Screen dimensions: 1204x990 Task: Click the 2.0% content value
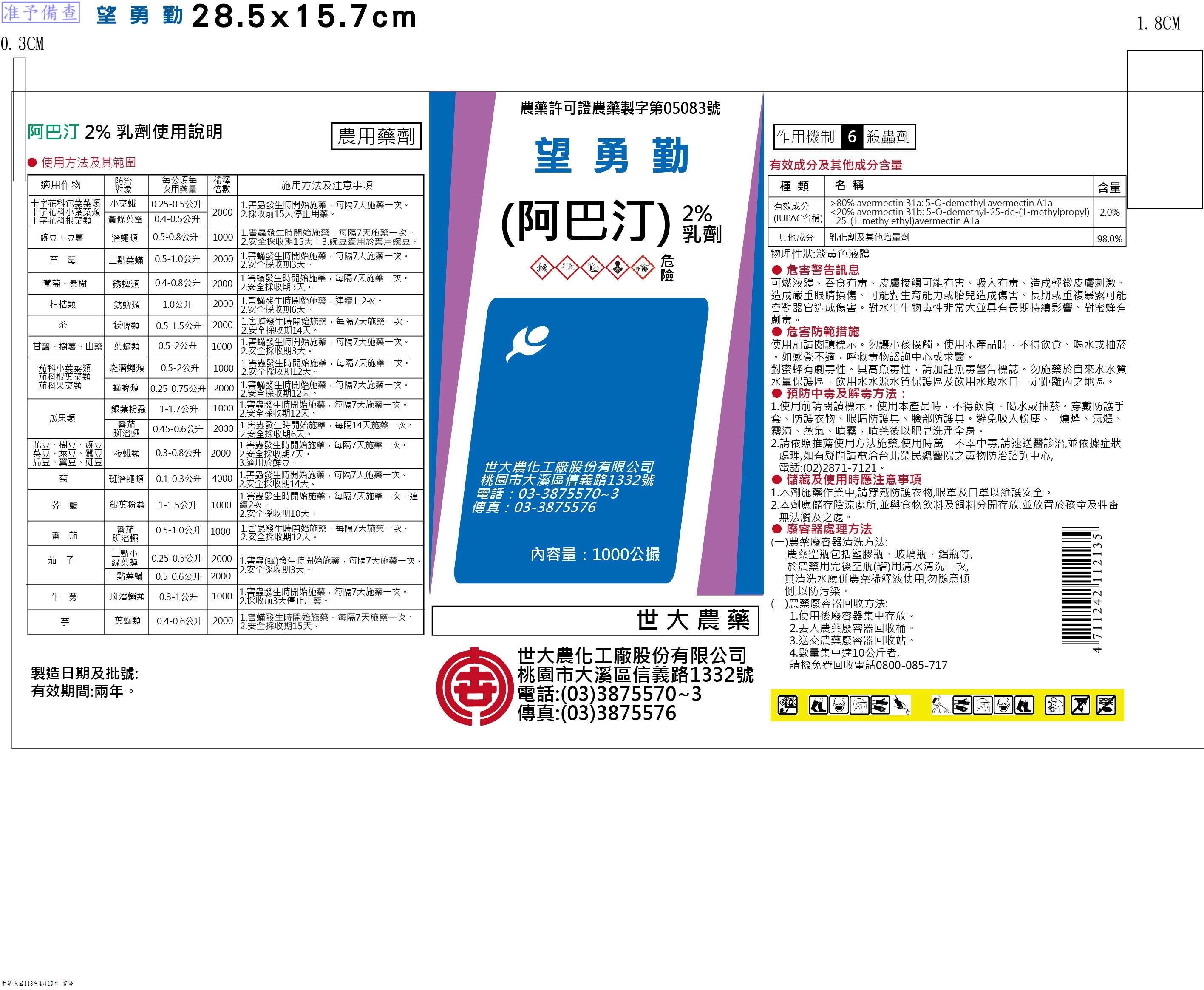[x=1109, y=212]
